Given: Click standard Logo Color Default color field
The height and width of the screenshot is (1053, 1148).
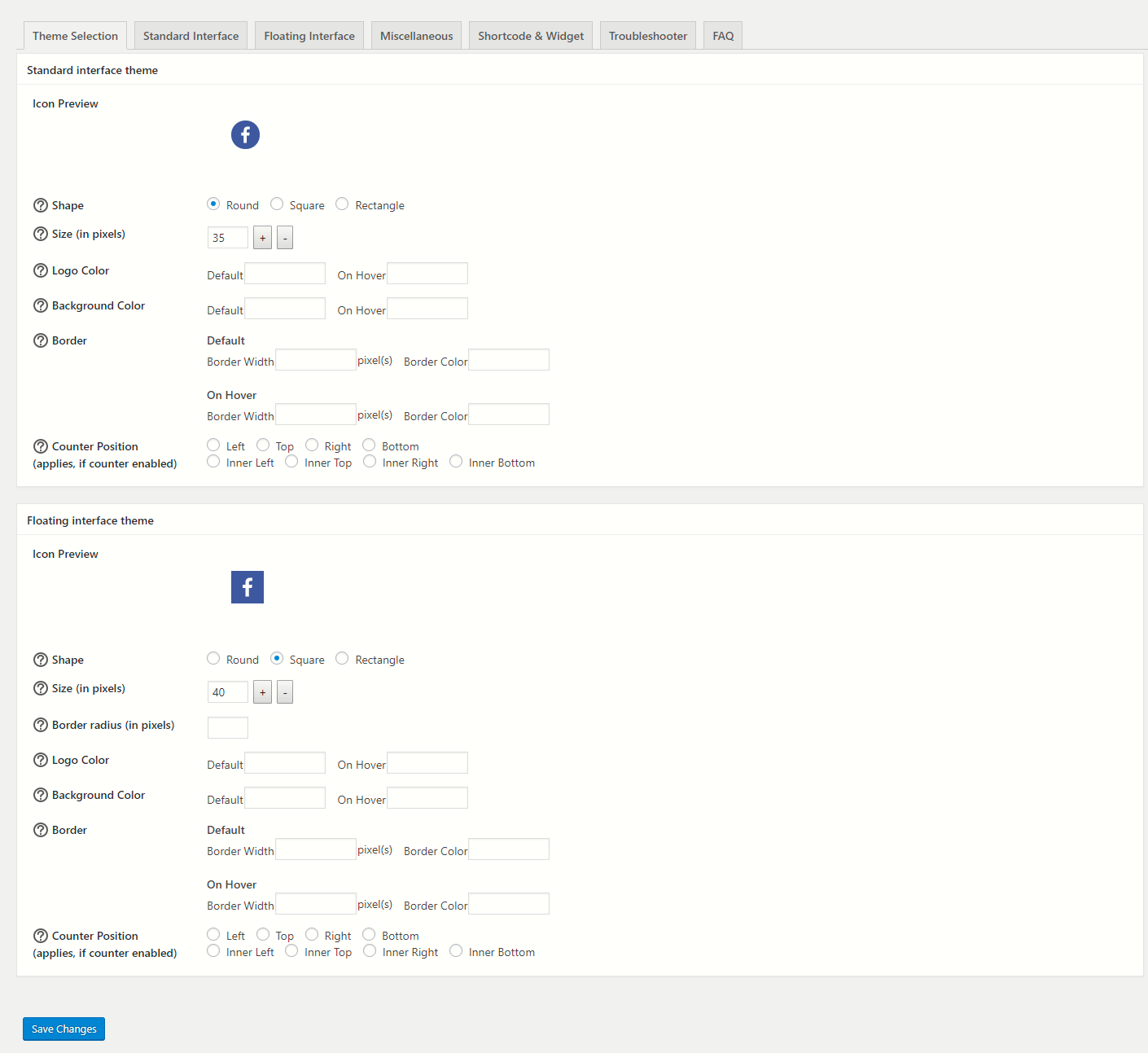Looking at the screenshot, I should pyautogui.click(x=285, y=274).
